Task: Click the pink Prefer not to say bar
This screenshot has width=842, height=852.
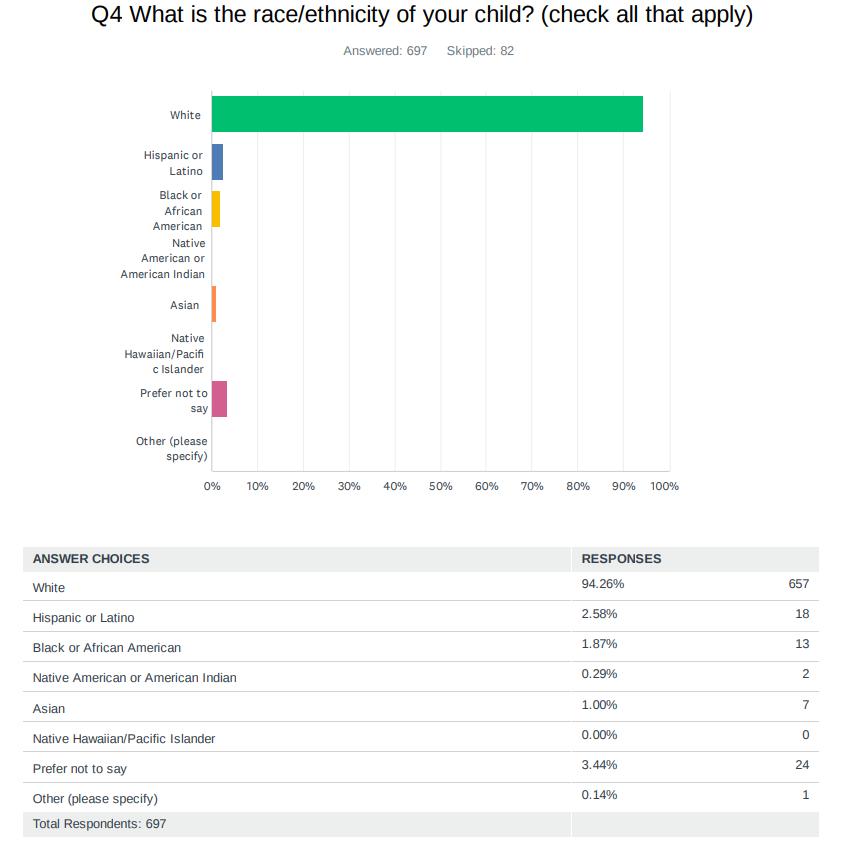Action: tap(219, 399)
